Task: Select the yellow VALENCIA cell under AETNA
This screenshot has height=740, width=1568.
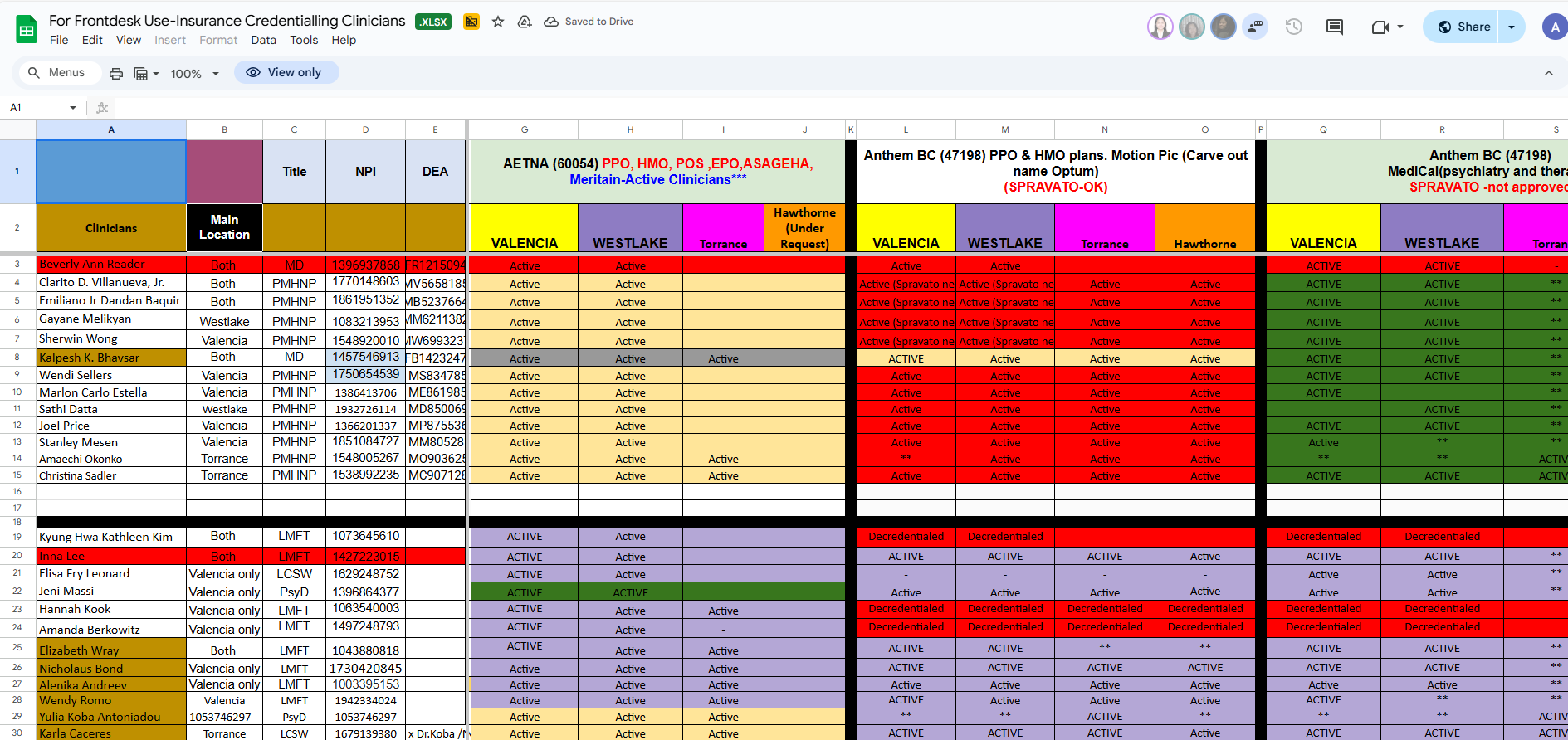Action: coord(525,228)
